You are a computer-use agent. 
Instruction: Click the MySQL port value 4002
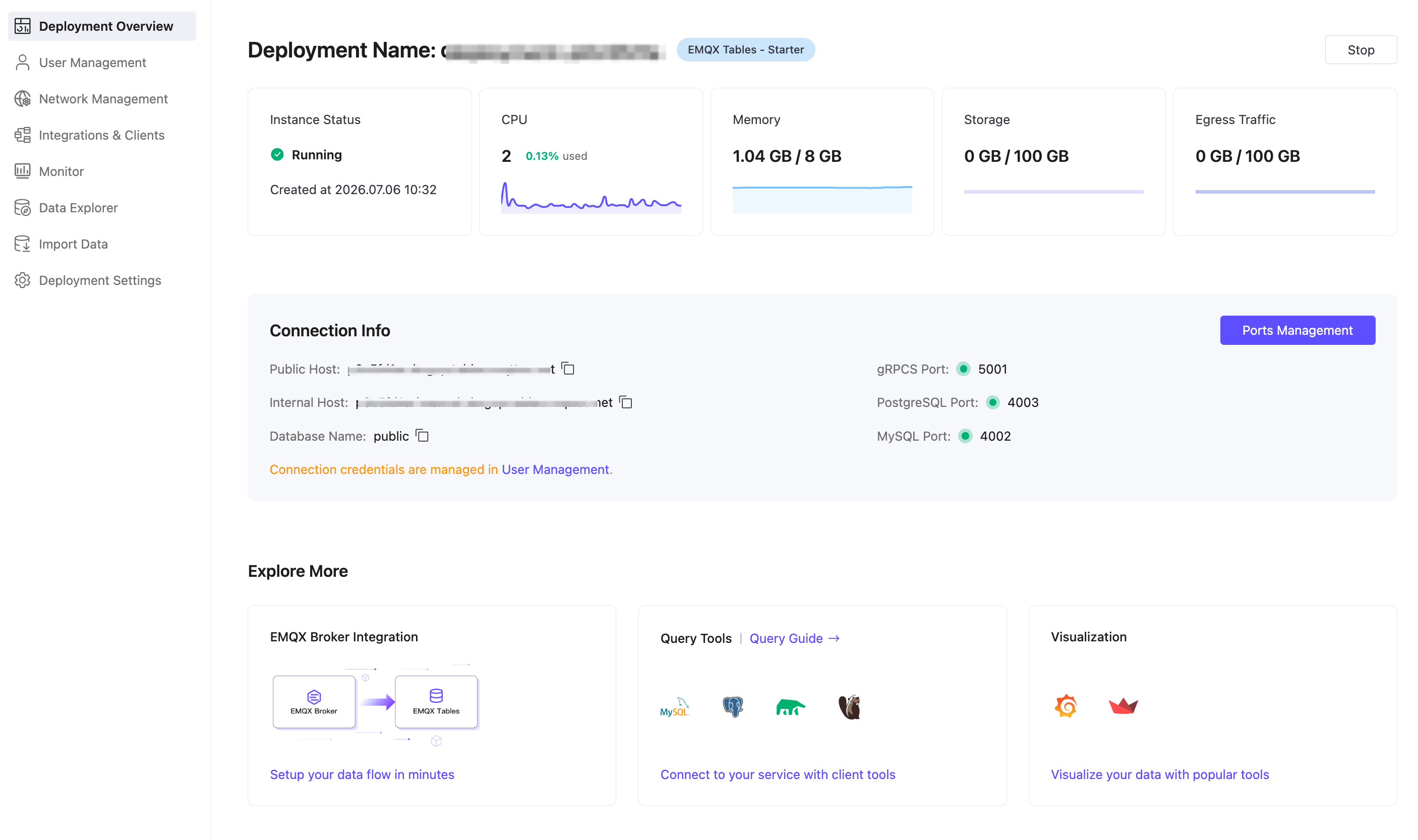995,436
